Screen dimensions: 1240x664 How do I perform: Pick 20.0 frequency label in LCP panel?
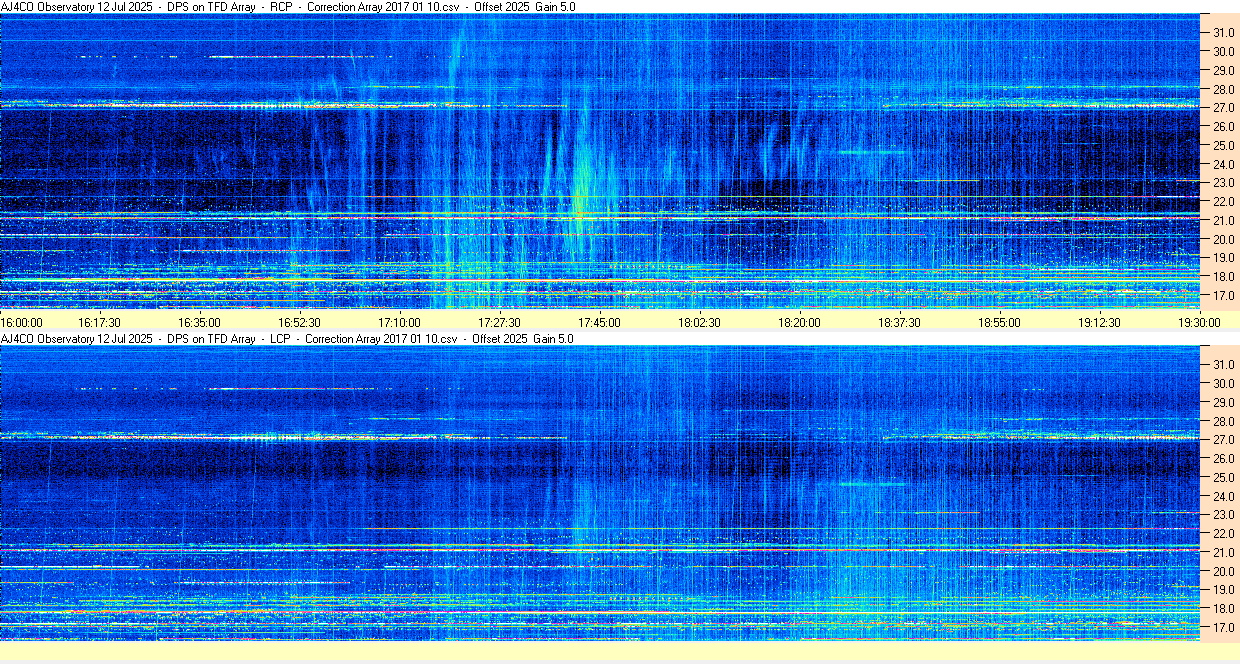(1223, 572)
